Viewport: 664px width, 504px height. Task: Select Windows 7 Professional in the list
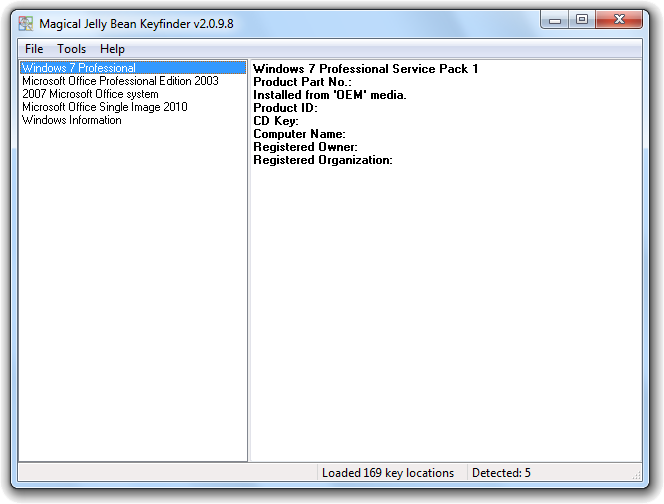click(133, 68)
